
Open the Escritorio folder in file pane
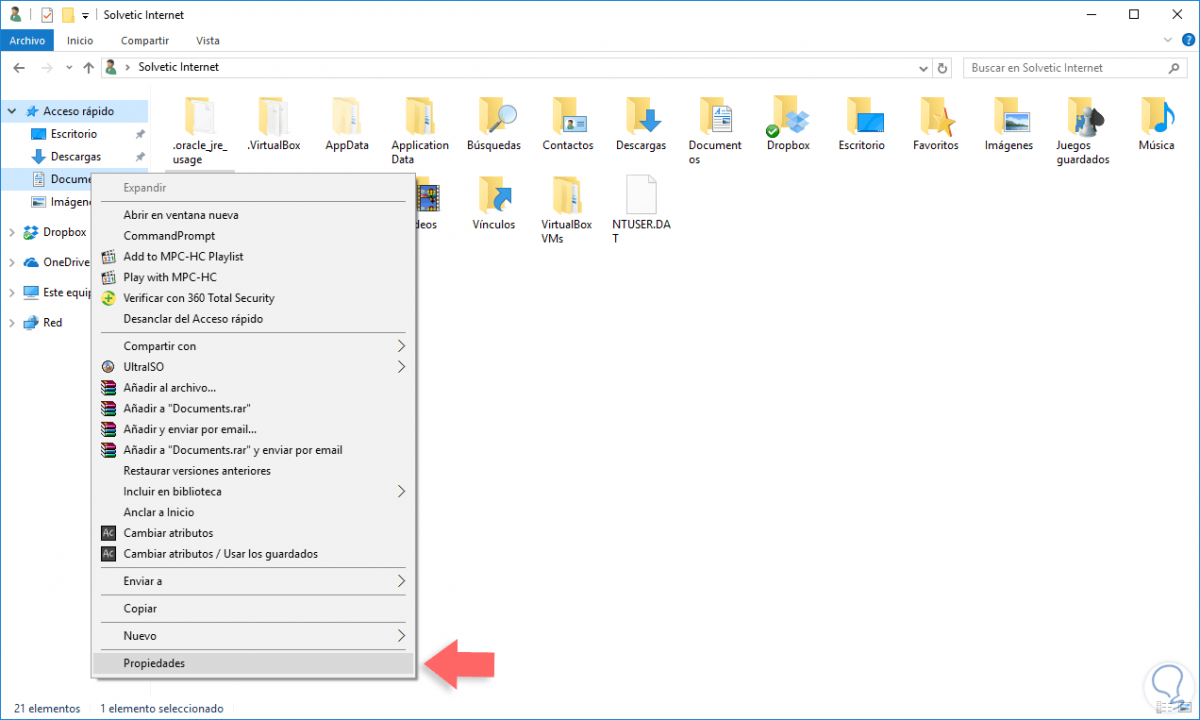[862, 124]
